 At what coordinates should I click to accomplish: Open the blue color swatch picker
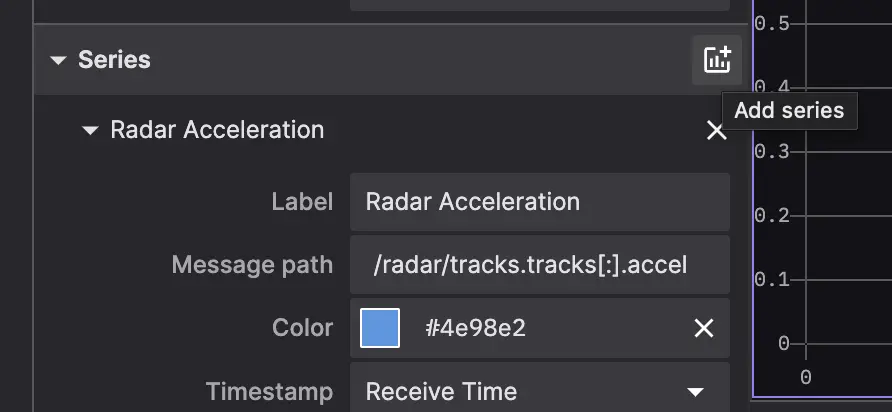pos(380,328)
